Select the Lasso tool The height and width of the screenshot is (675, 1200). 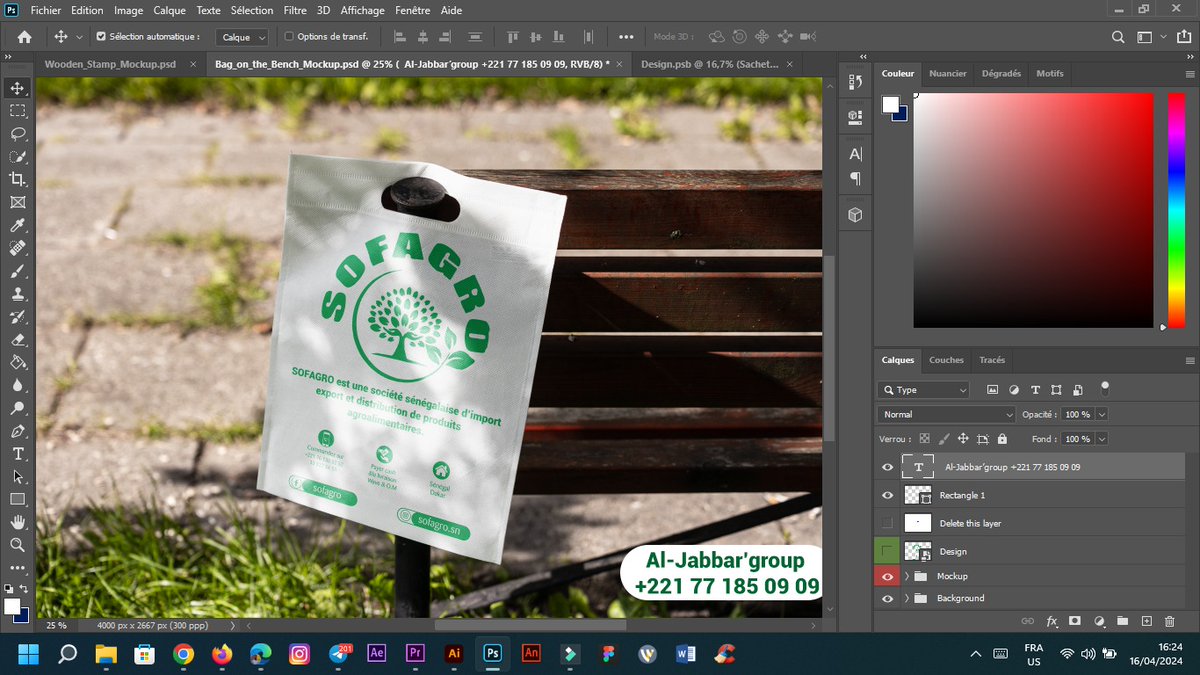[17, 134]
